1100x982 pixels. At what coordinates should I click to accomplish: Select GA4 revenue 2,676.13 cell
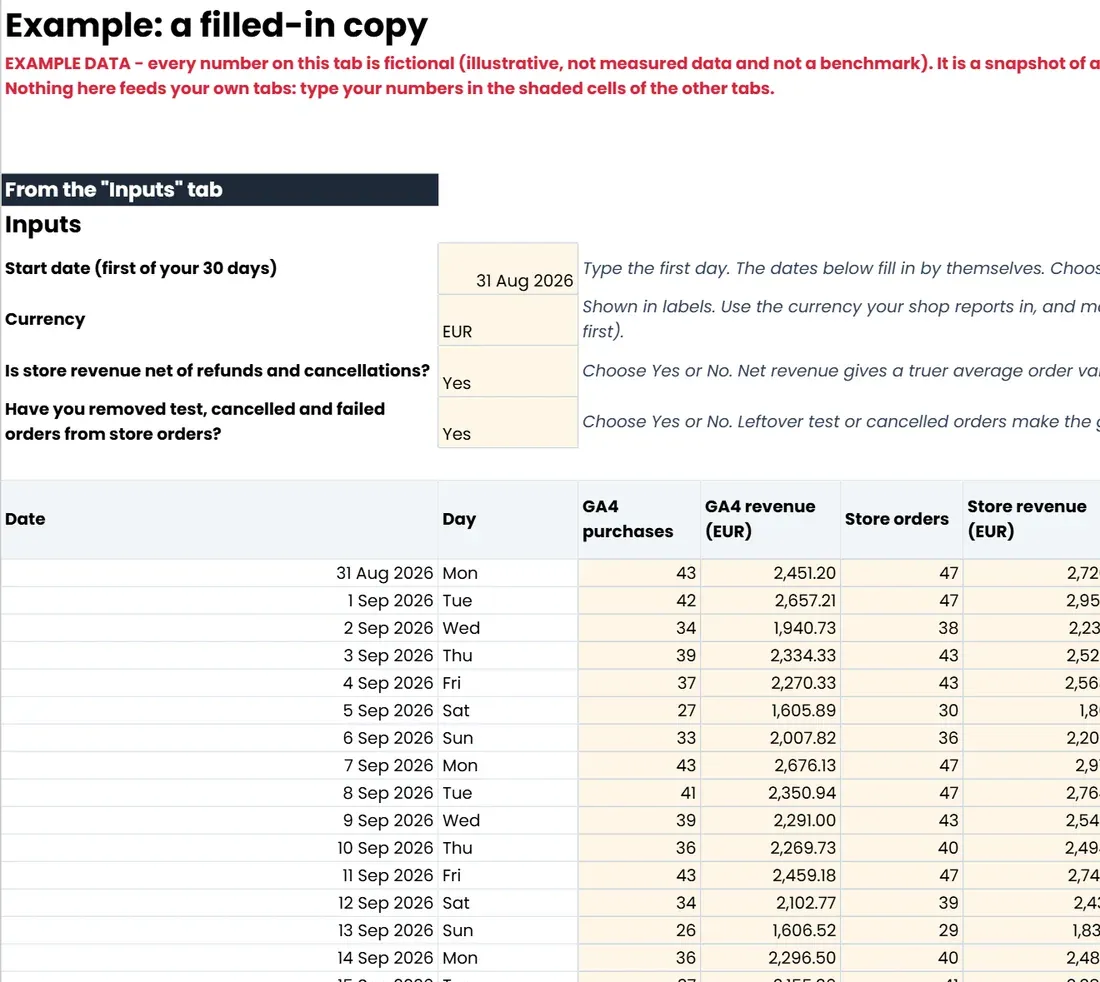click(770, 765)
